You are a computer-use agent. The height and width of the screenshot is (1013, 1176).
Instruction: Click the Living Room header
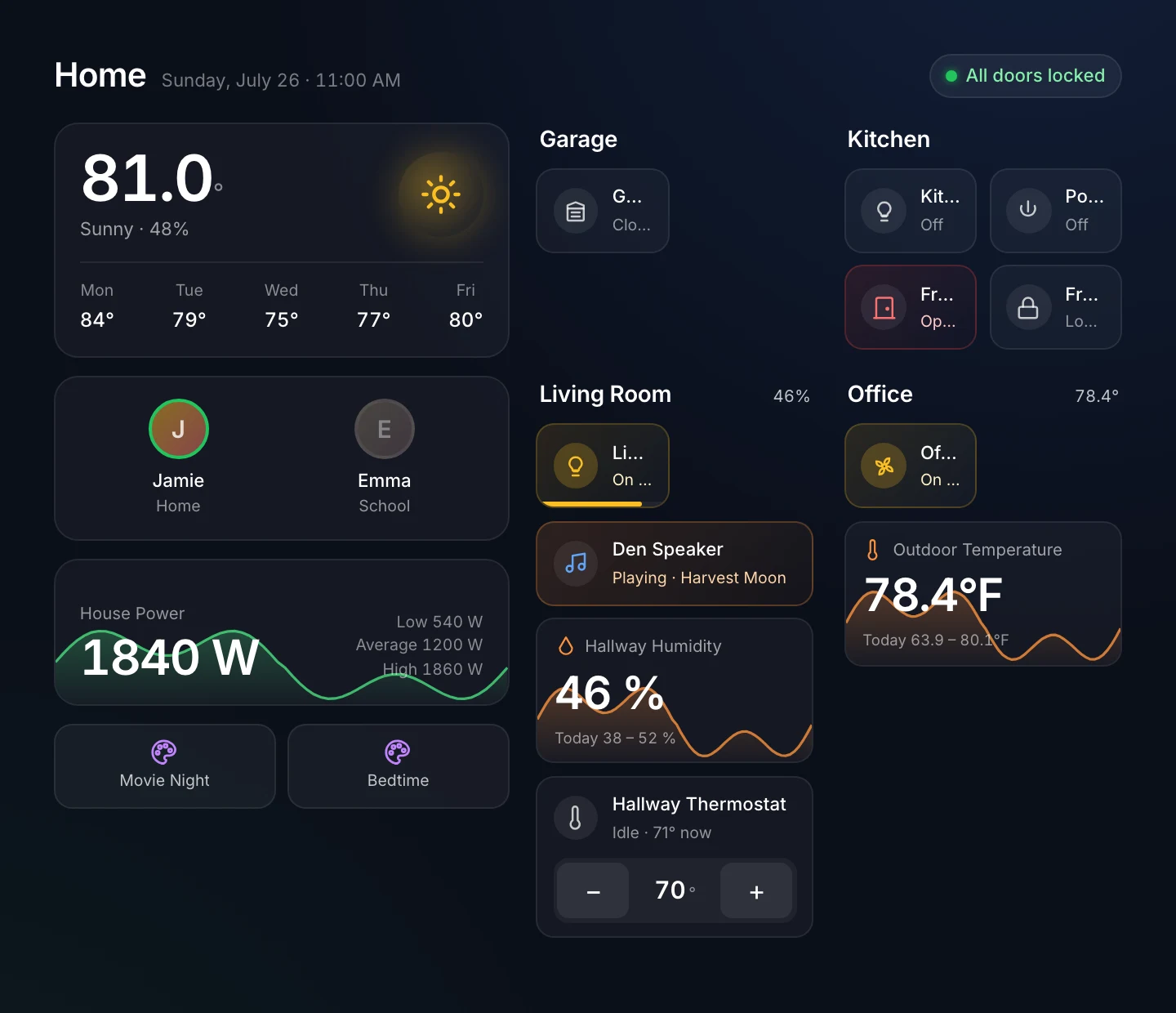[x=605, y=394]
